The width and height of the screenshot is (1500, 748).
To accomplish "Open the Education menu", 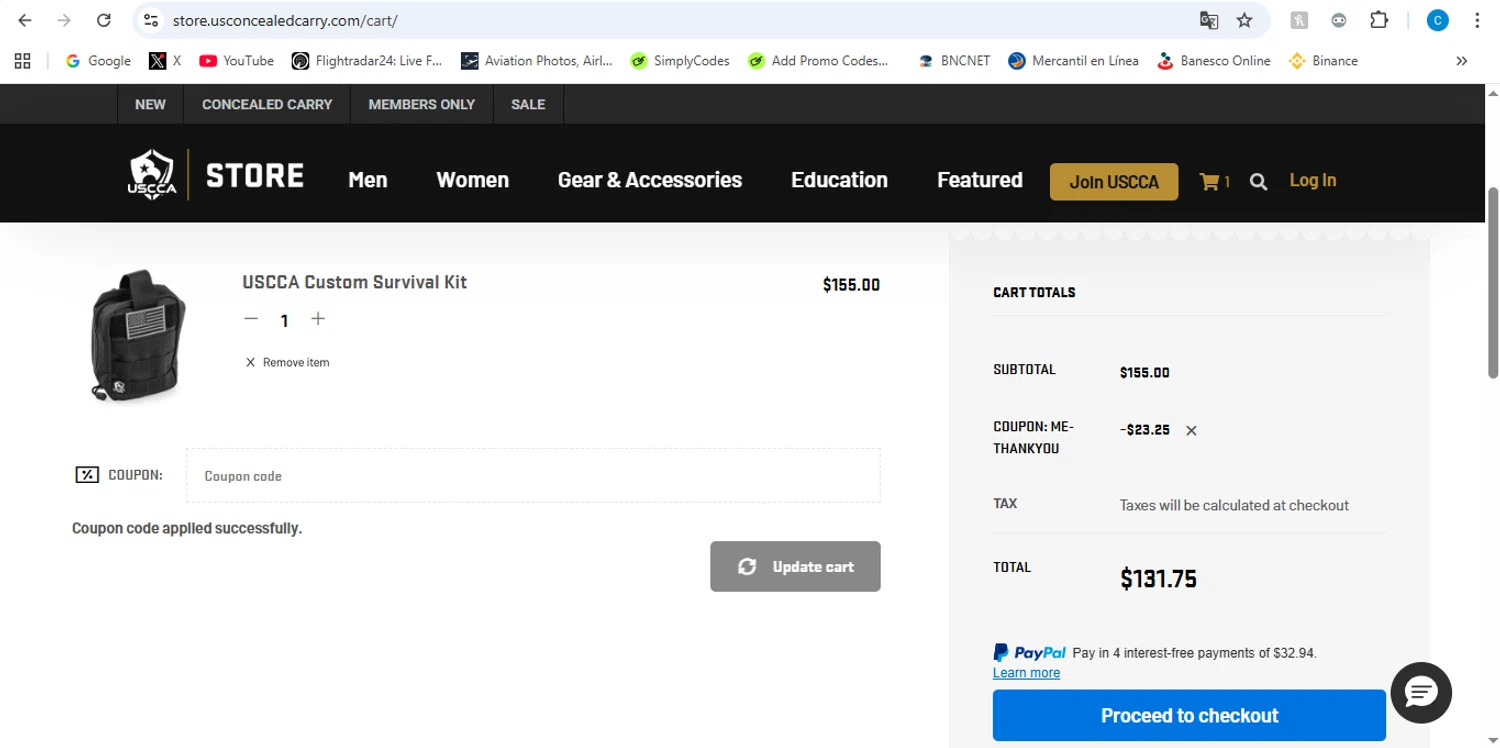I will coord(839,180).
